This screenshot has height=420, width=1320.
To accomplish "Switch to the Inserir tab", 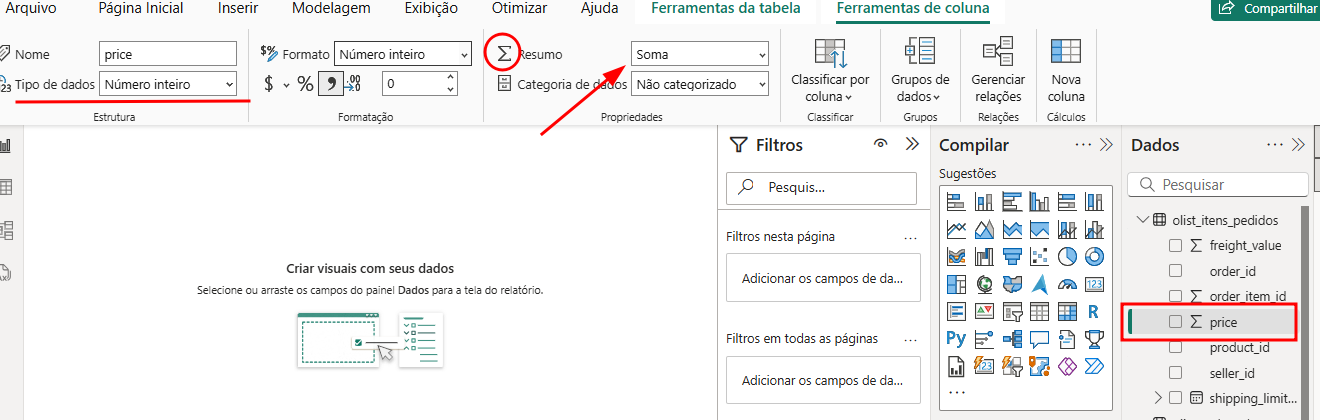I will click(x=238, y=9).
